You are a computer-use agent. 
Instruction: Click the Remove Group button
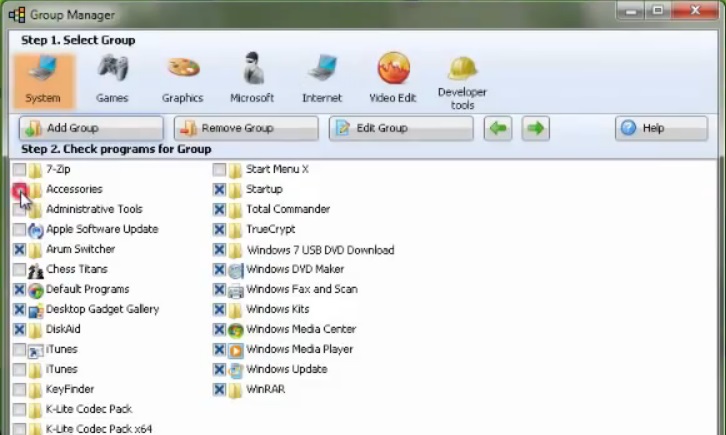pyautogui.click(x=246, y=128)
